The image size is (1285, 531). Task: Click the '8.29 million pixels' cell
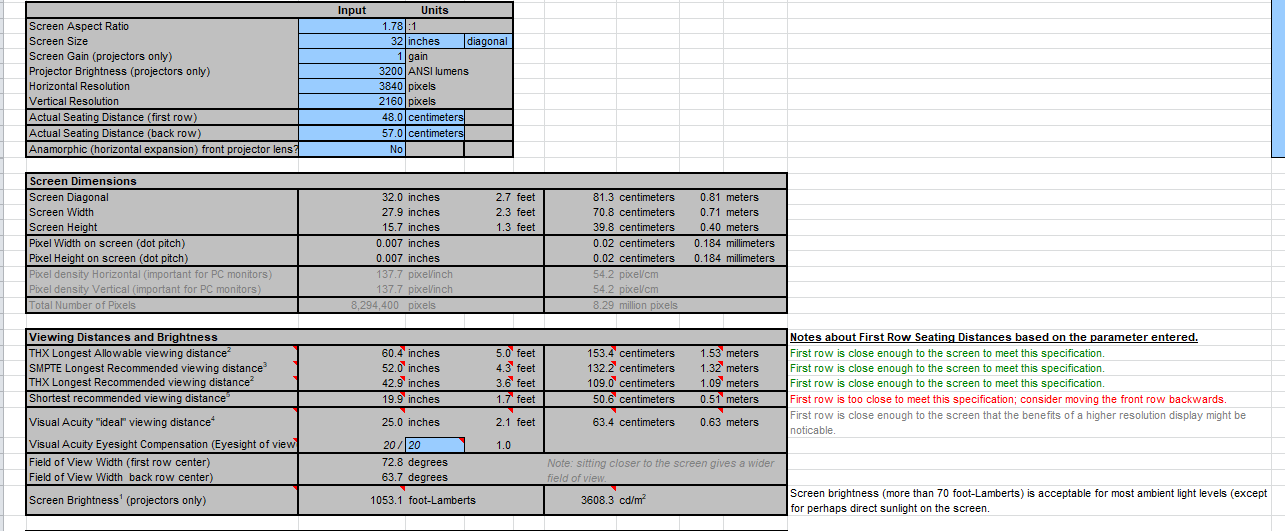pyautogui.click(x=634, y=305)
